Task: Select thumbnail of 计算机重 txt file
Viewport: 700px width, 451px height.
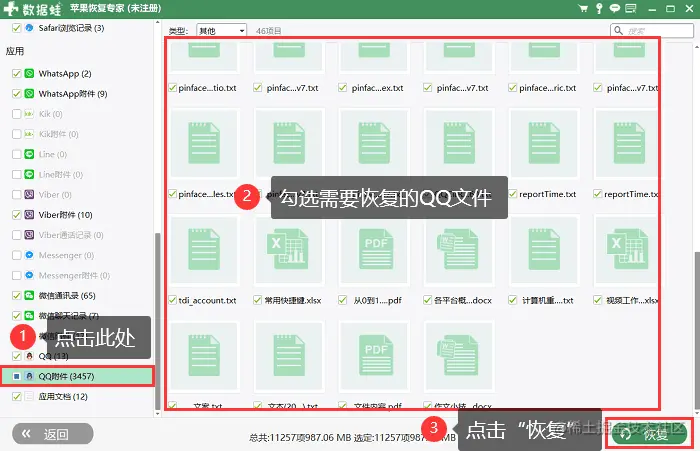Action: (x=544, y=250)
